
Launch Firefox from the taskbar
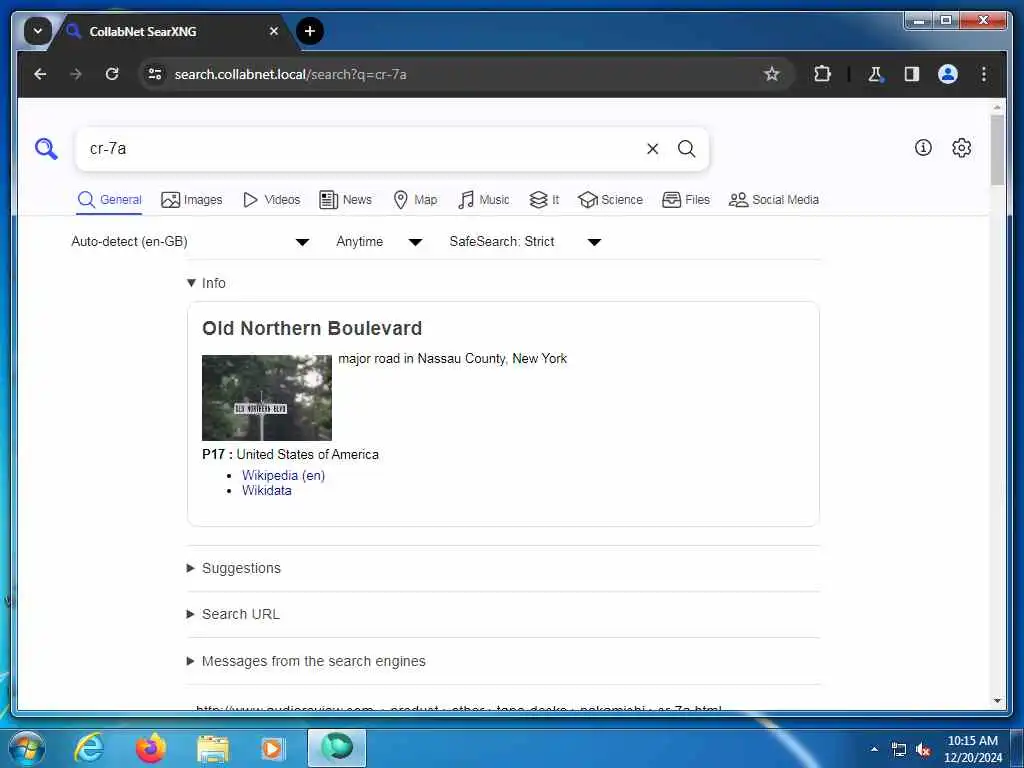(150, 748)
